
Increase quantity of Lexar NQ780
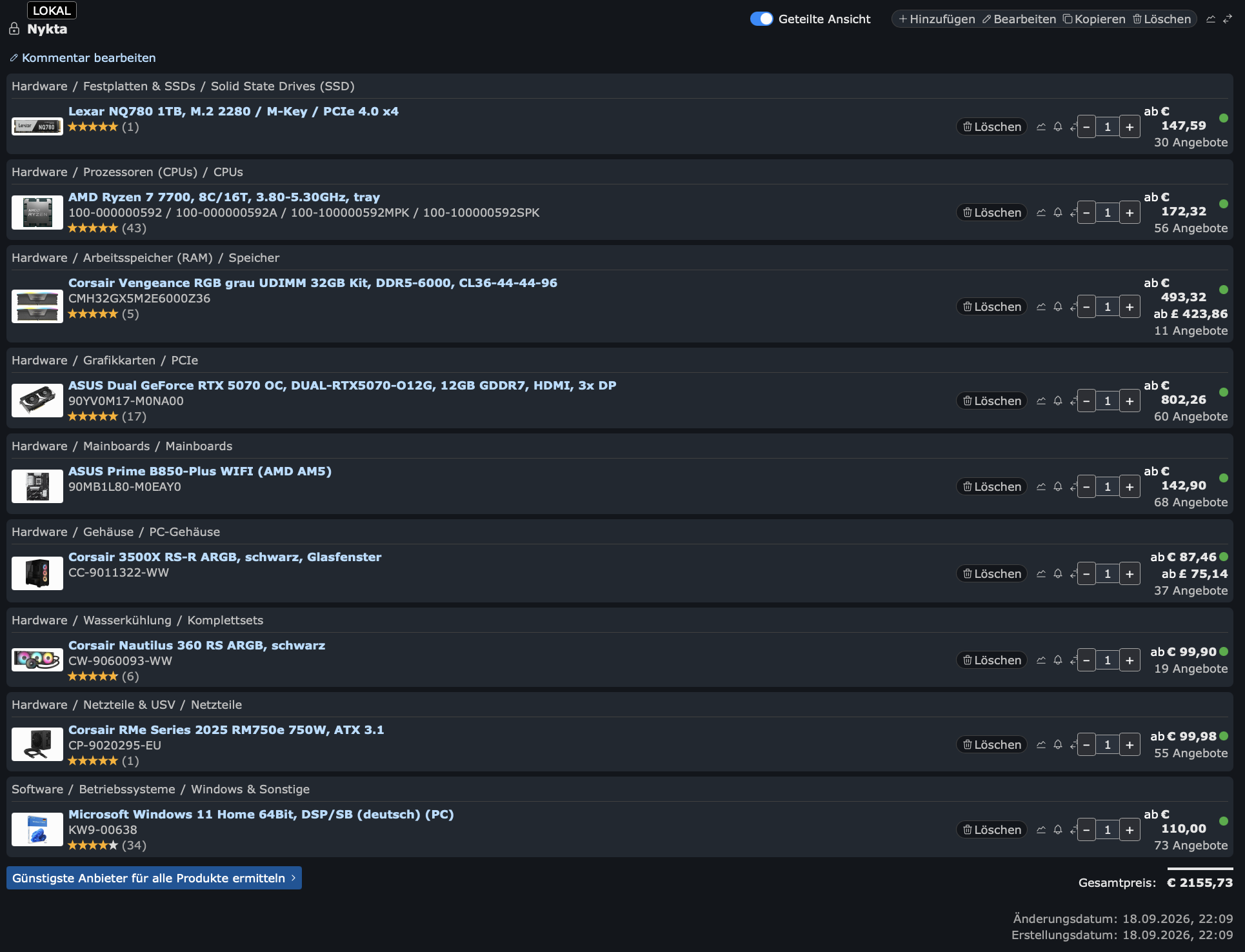pos(1130,127)
